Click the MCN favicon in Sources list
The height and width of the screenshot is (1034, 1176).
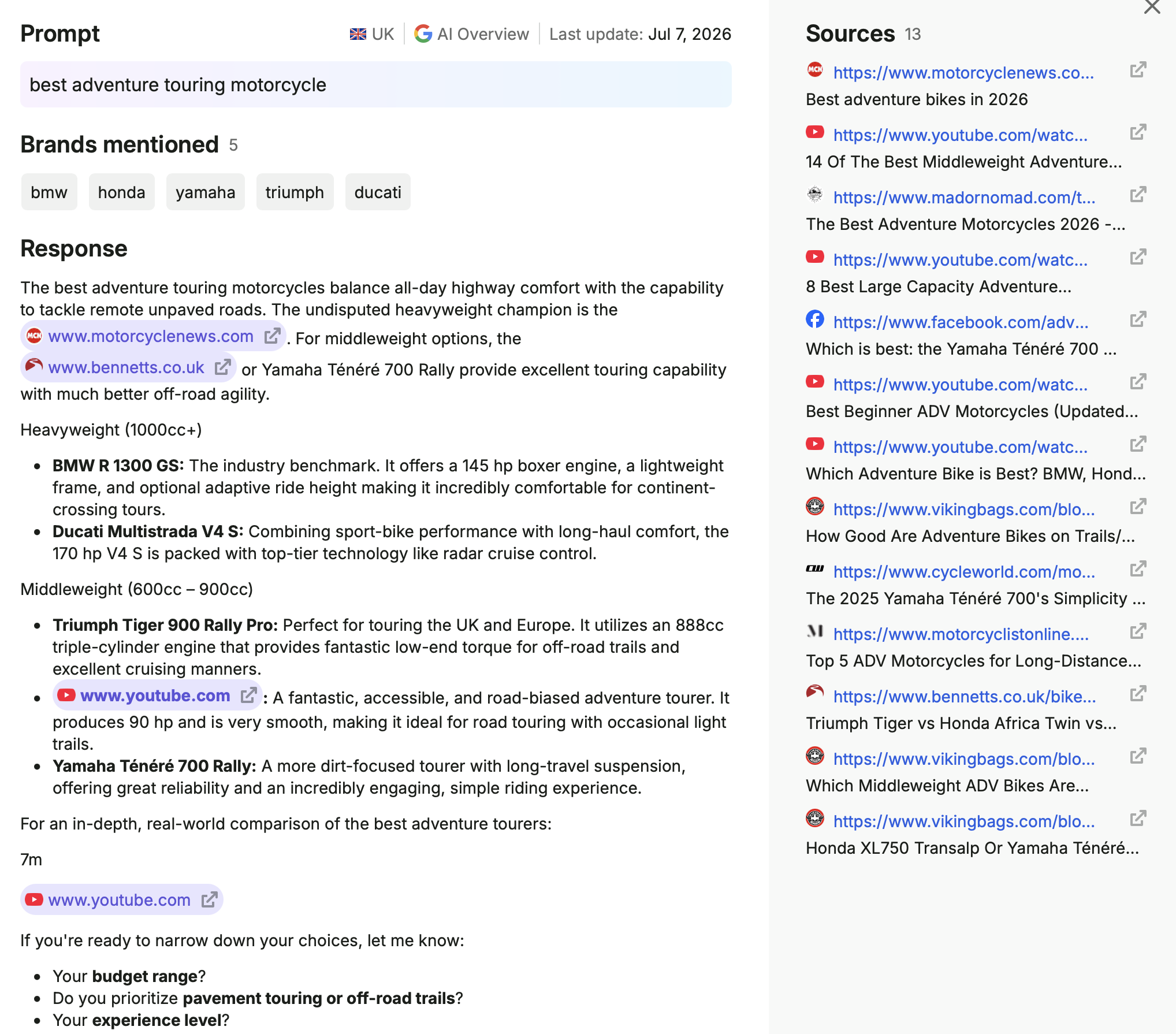(x=815, y=70)
